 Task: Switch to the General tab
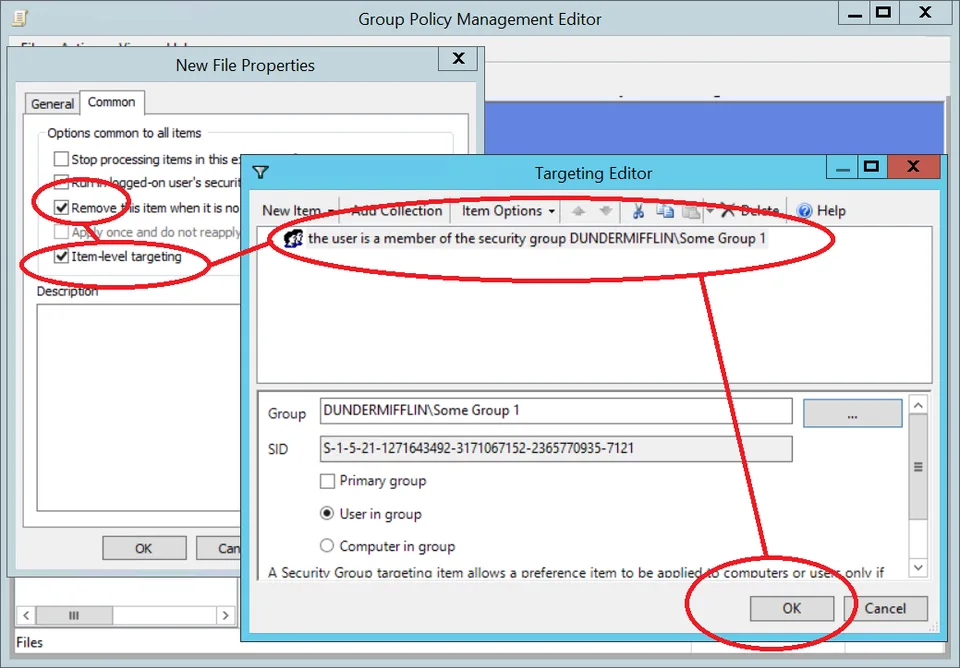click(52, 104)
